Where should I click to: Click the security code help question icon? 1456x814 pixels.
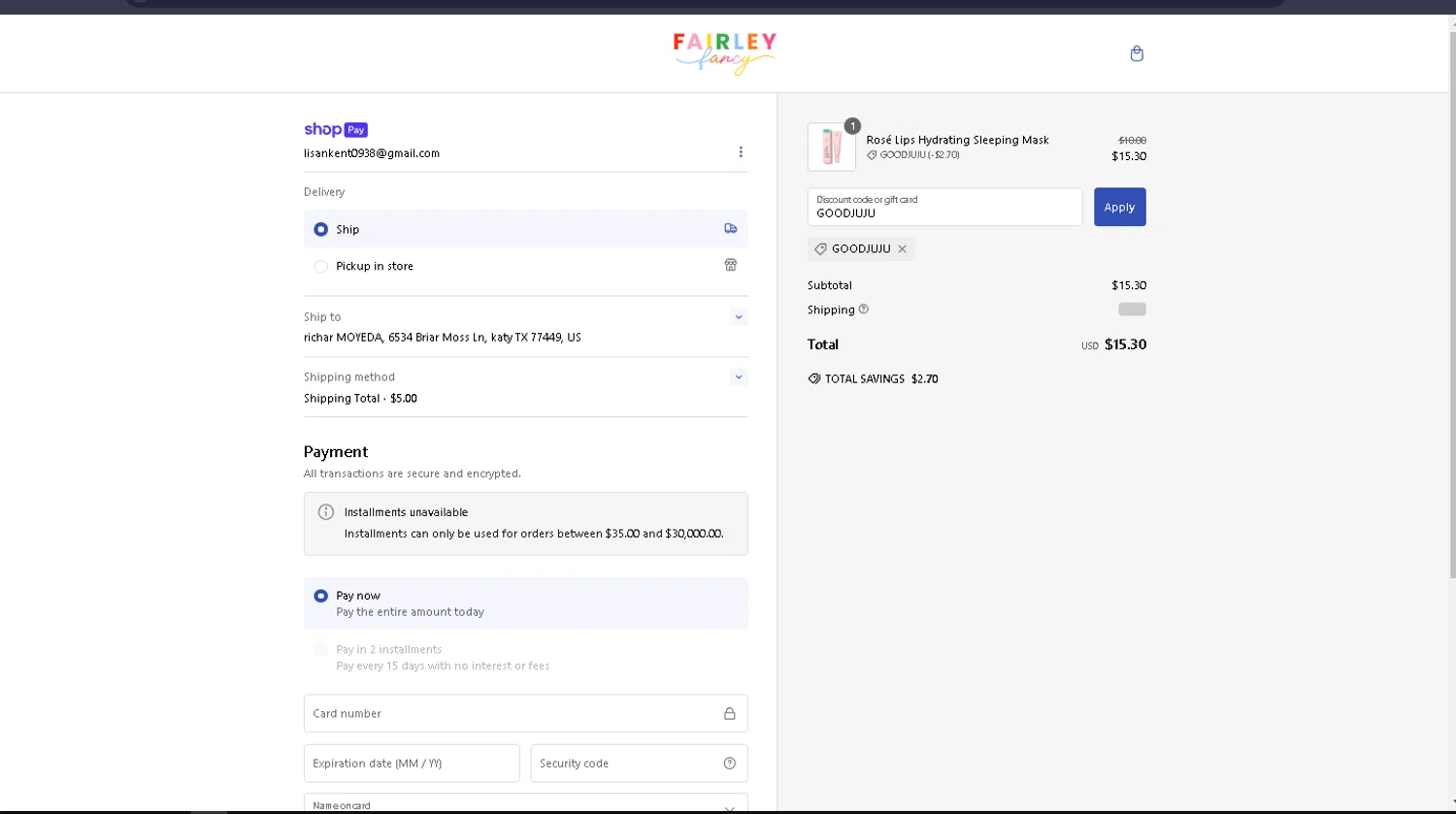[x=730, y=764]
